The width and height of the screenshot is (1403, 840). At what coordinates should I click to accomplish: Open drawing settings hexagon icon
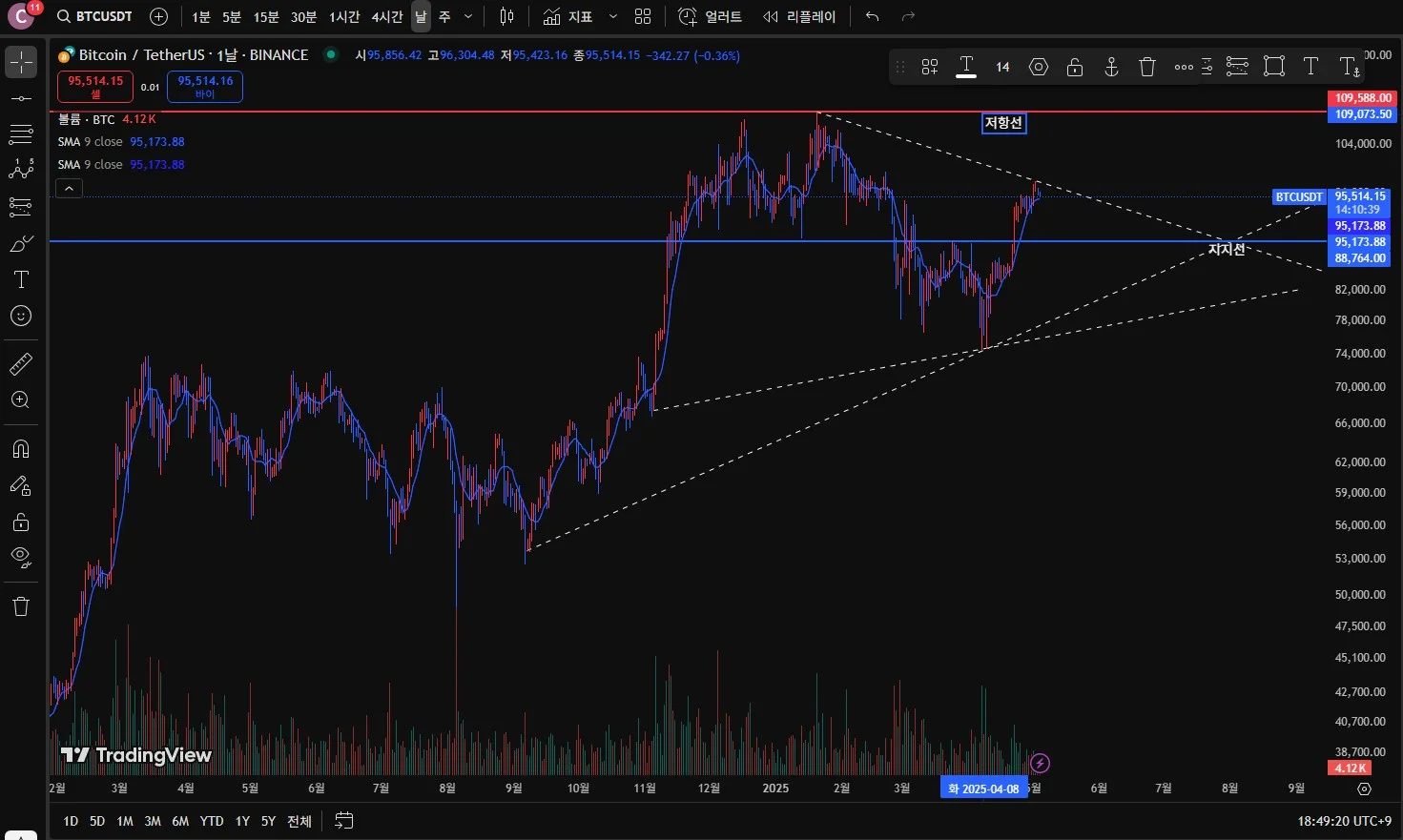(1039, 67)
